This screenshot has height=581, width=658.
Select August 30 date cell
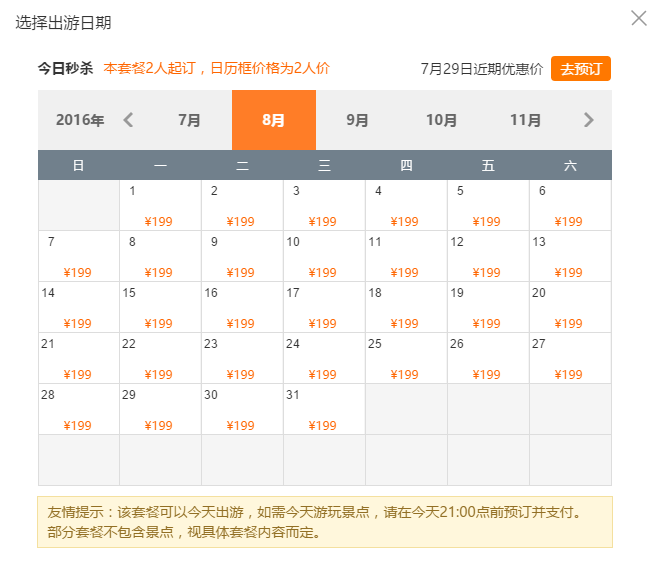point(242,409)
